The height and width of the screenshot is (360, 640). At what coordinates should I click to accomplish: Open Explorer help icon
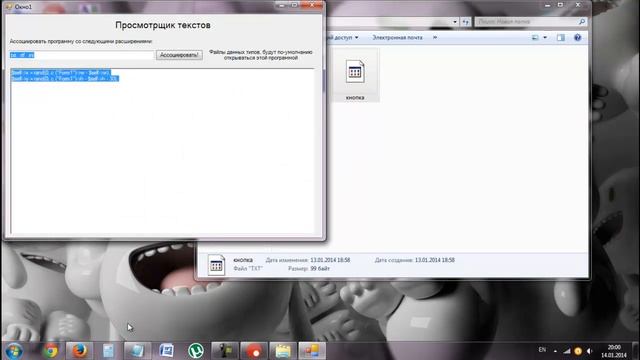coord(578,38)
